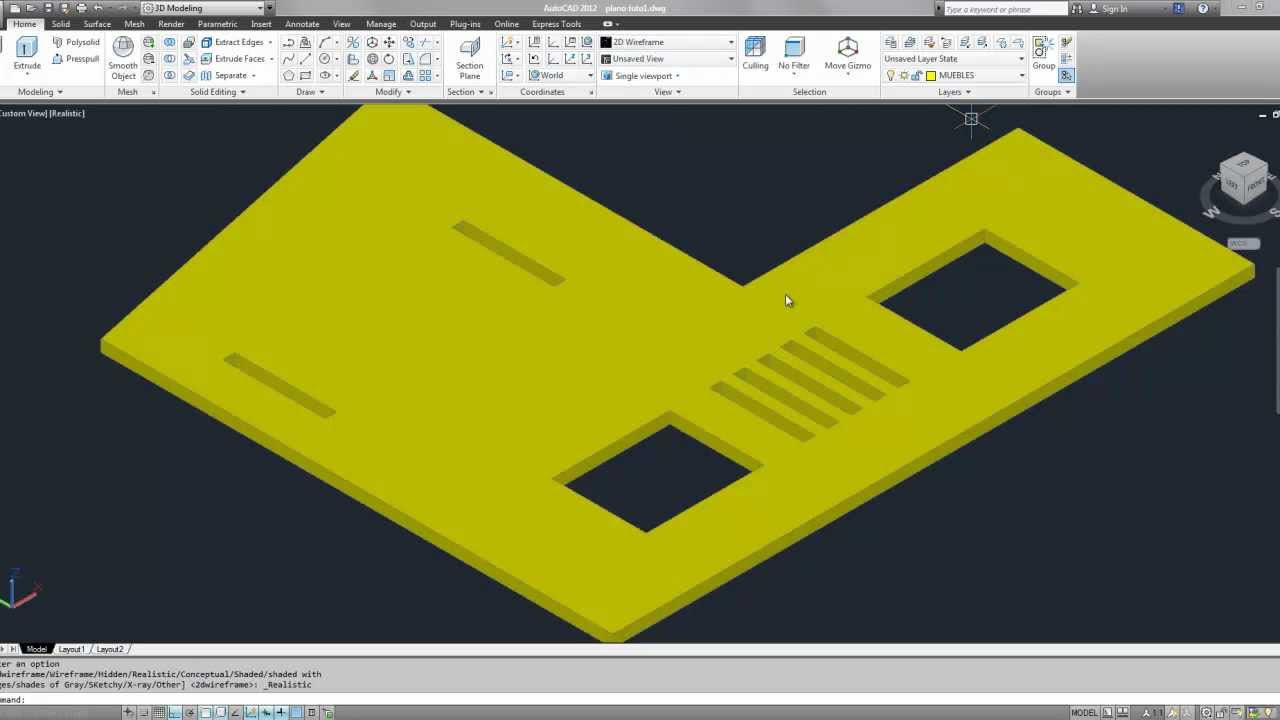This screenshot has width=1280, height=720.
Task: Click the yellow MUEBLES layer color swatch
Action: tap(931, 76)
